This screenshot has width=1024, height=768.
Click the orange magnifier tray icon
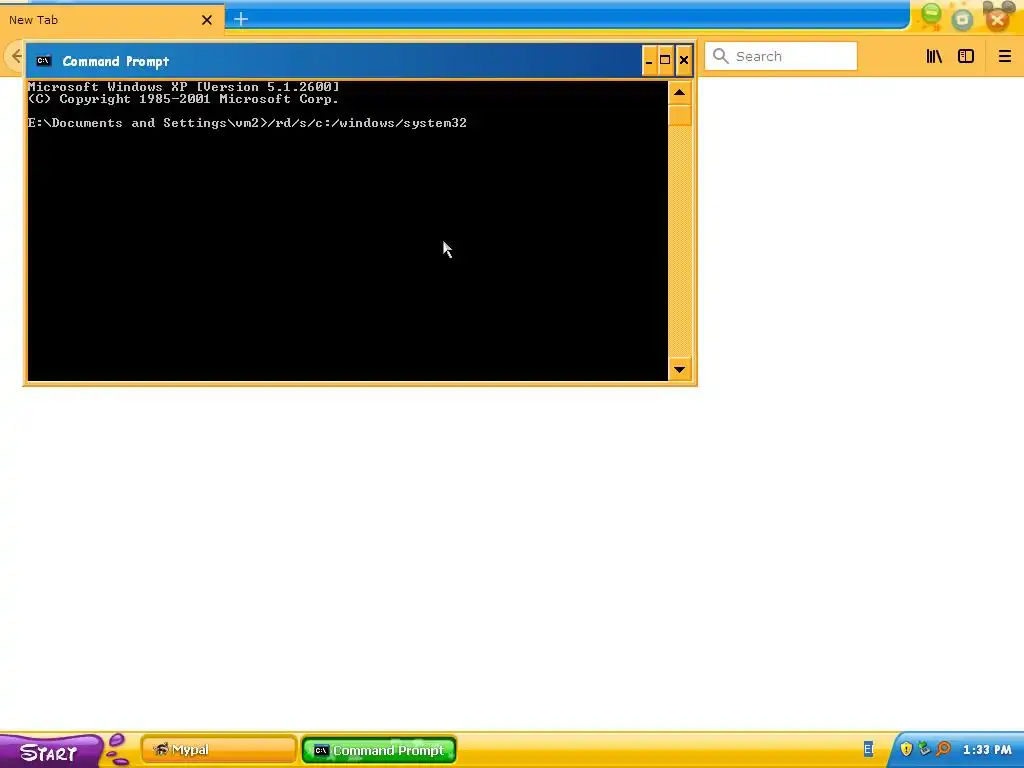coord(944,749)
